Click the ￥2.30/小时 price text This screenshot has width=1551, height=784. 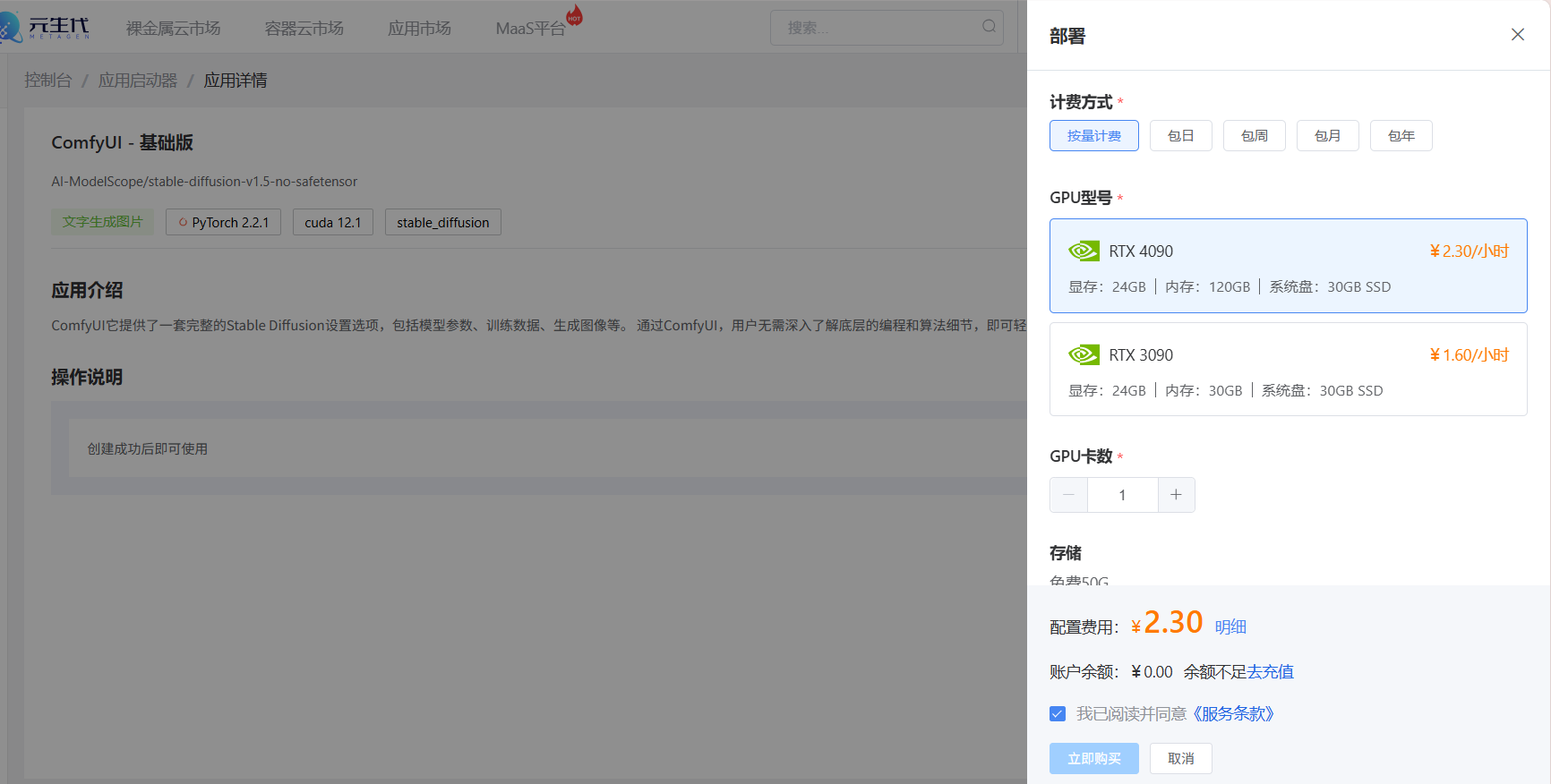pyautogui.click(x=1469, y=251)
